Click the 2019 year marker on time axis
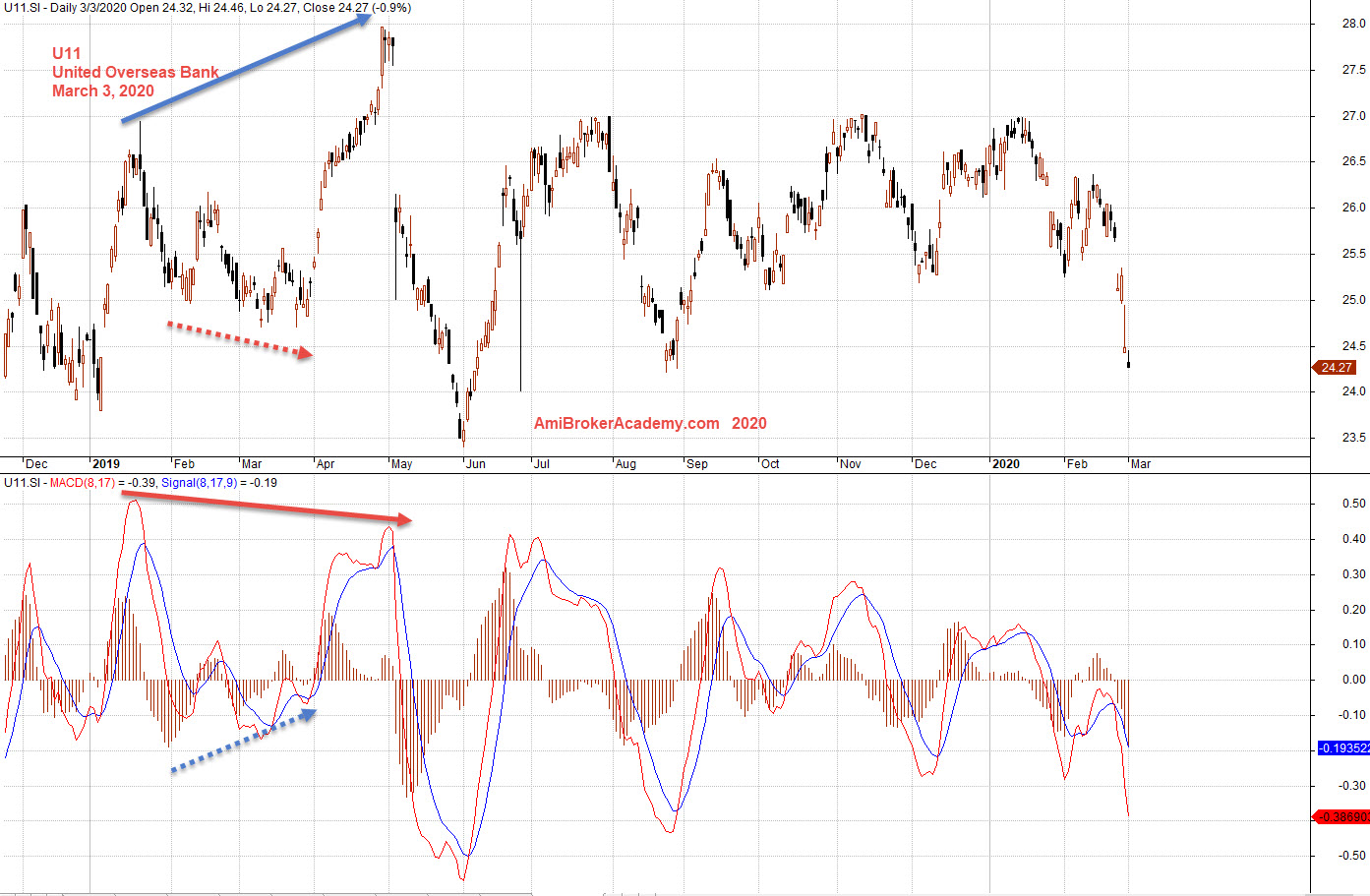The image size is (1370, 896). pyautogui.click(x=105, y=464)
